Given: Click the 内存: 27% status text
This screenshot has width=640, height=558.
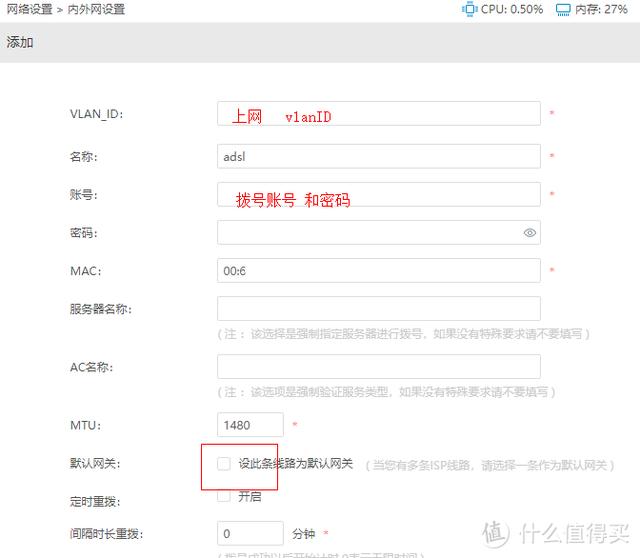Looking at the screenshot, I should point(601,9).
